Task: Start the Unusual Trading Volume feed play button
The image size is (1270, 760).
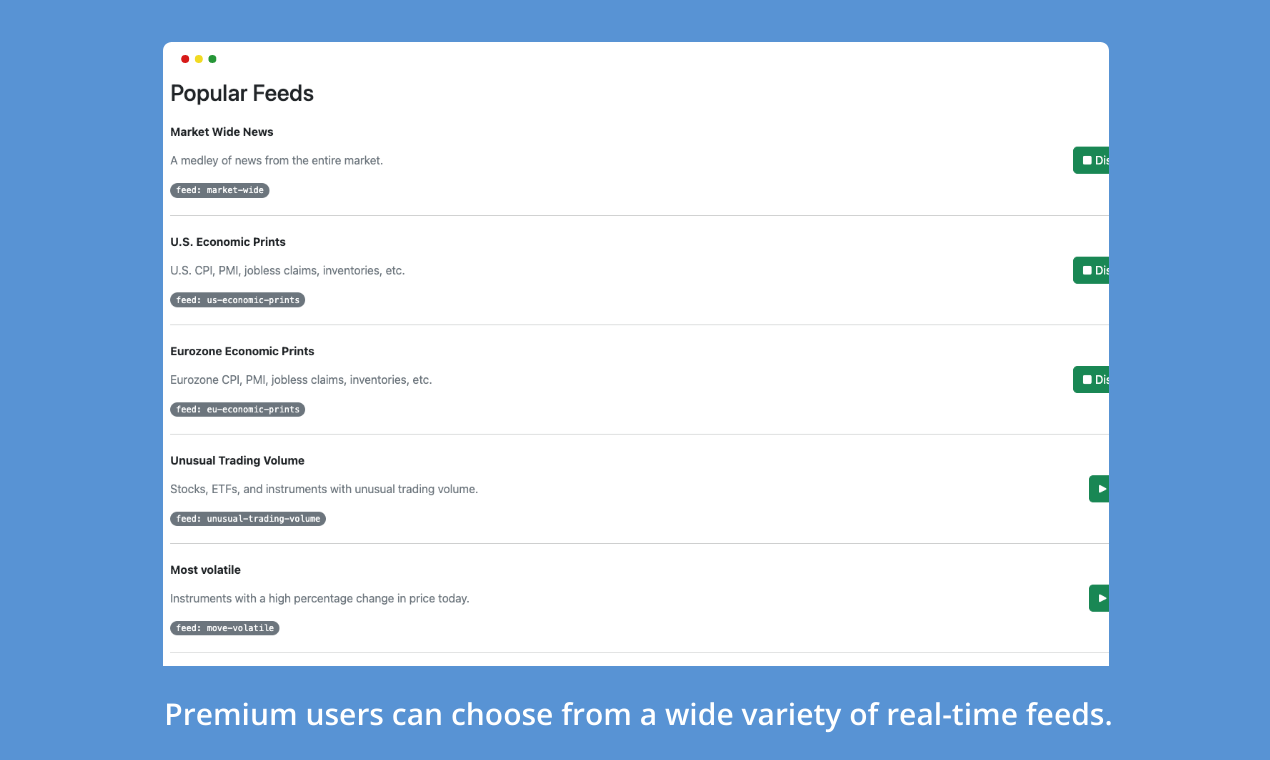Action: pos(1099,489)
